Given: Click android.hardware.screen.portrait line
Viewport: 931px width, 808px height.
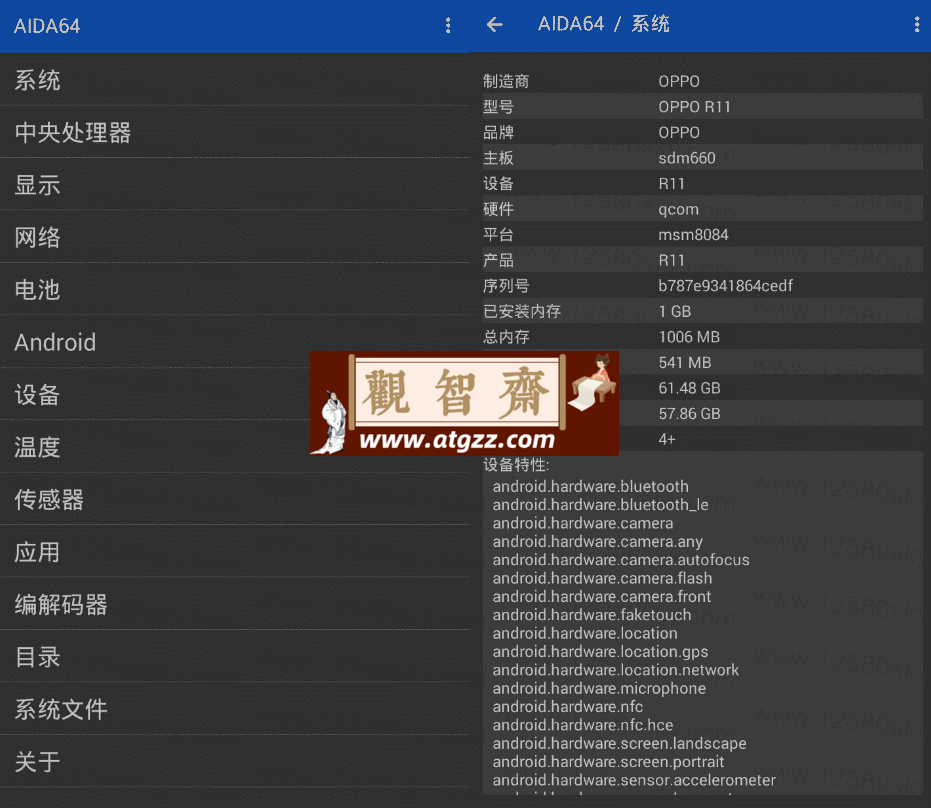Looking at the screenshot, I should pyautogui.click(x=608, y=762).
